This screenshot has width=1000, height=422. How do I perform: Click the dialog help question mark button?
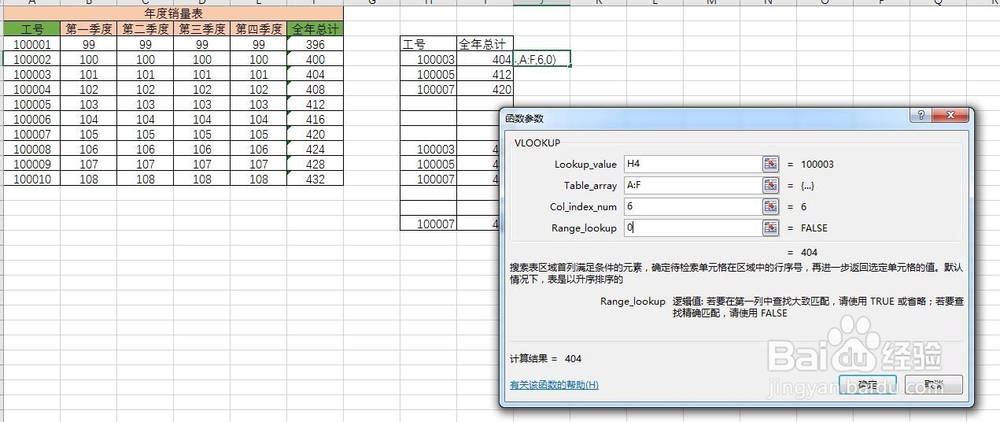(x=921, y=115)
